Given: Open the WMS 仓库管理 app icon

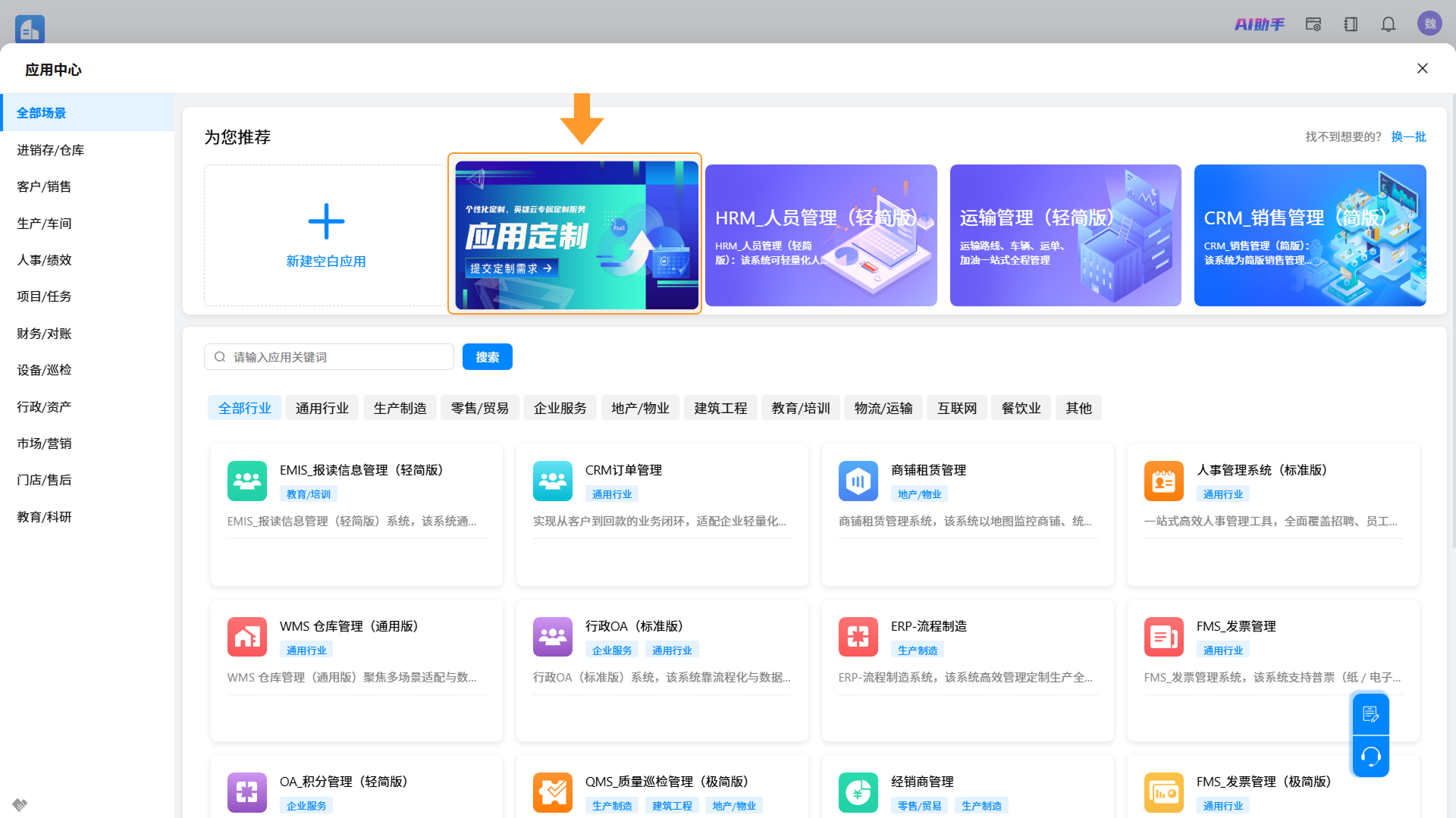Looking at the screenshot, I should click(247, 637).
